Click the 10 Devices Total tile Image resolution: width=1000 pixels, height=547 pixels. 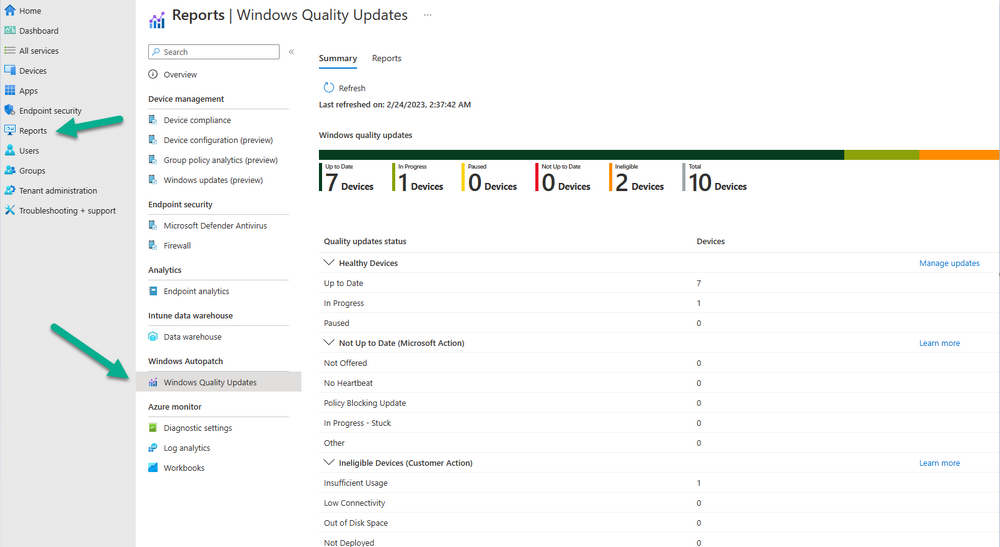(715, 177)
